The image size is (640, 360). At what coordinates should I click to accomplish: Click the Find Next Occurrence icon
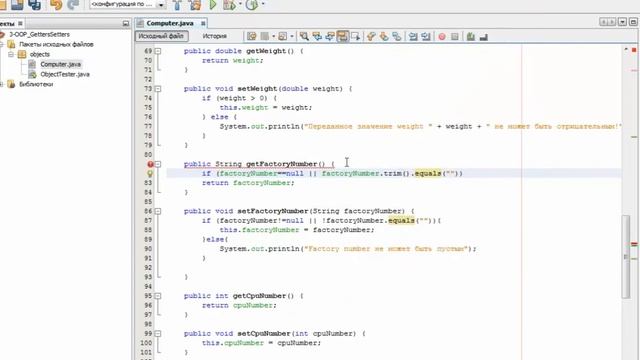[330, 37]
